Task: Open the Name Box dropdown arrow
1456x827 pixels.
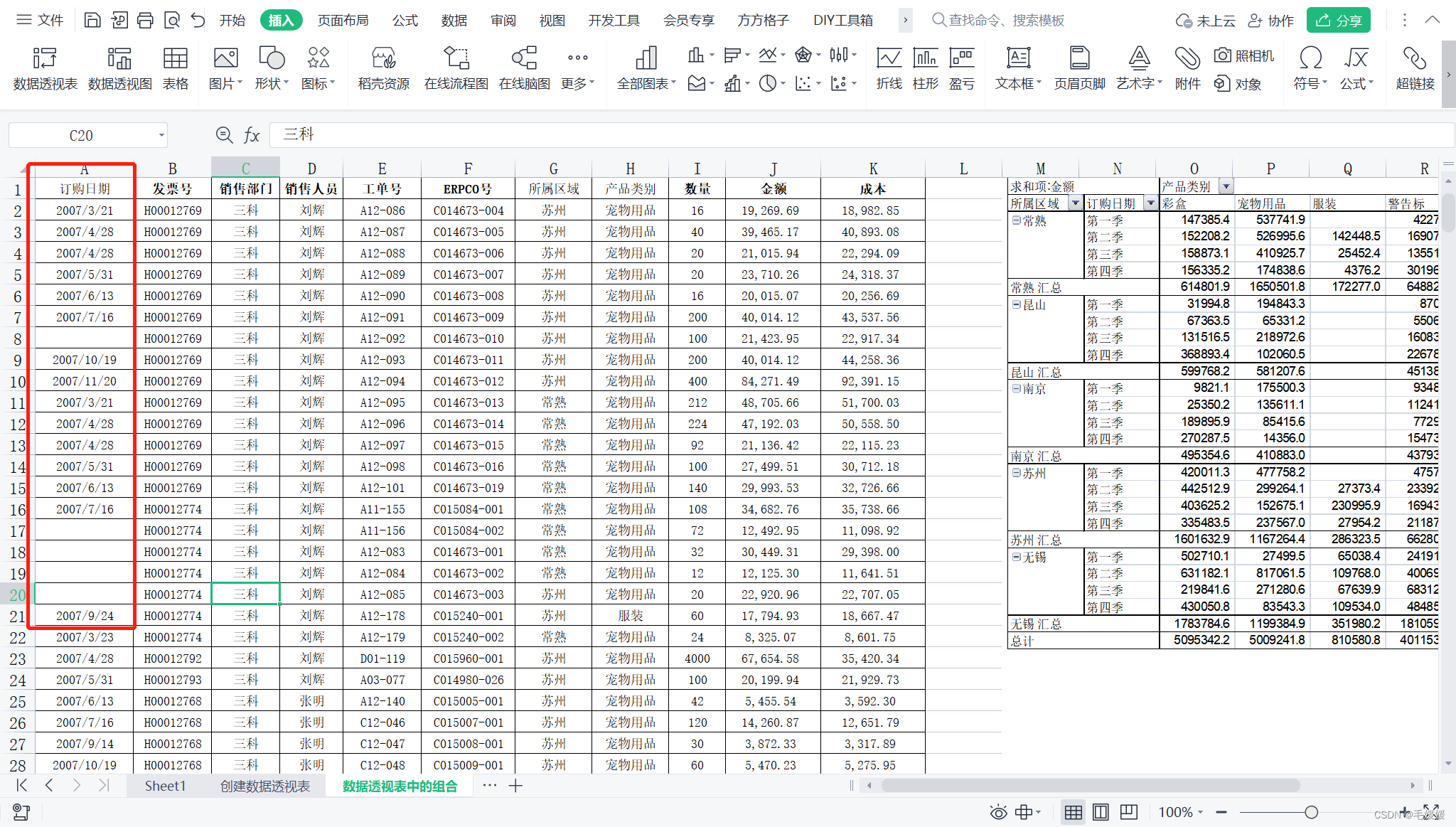Action: tap(161, 135)
